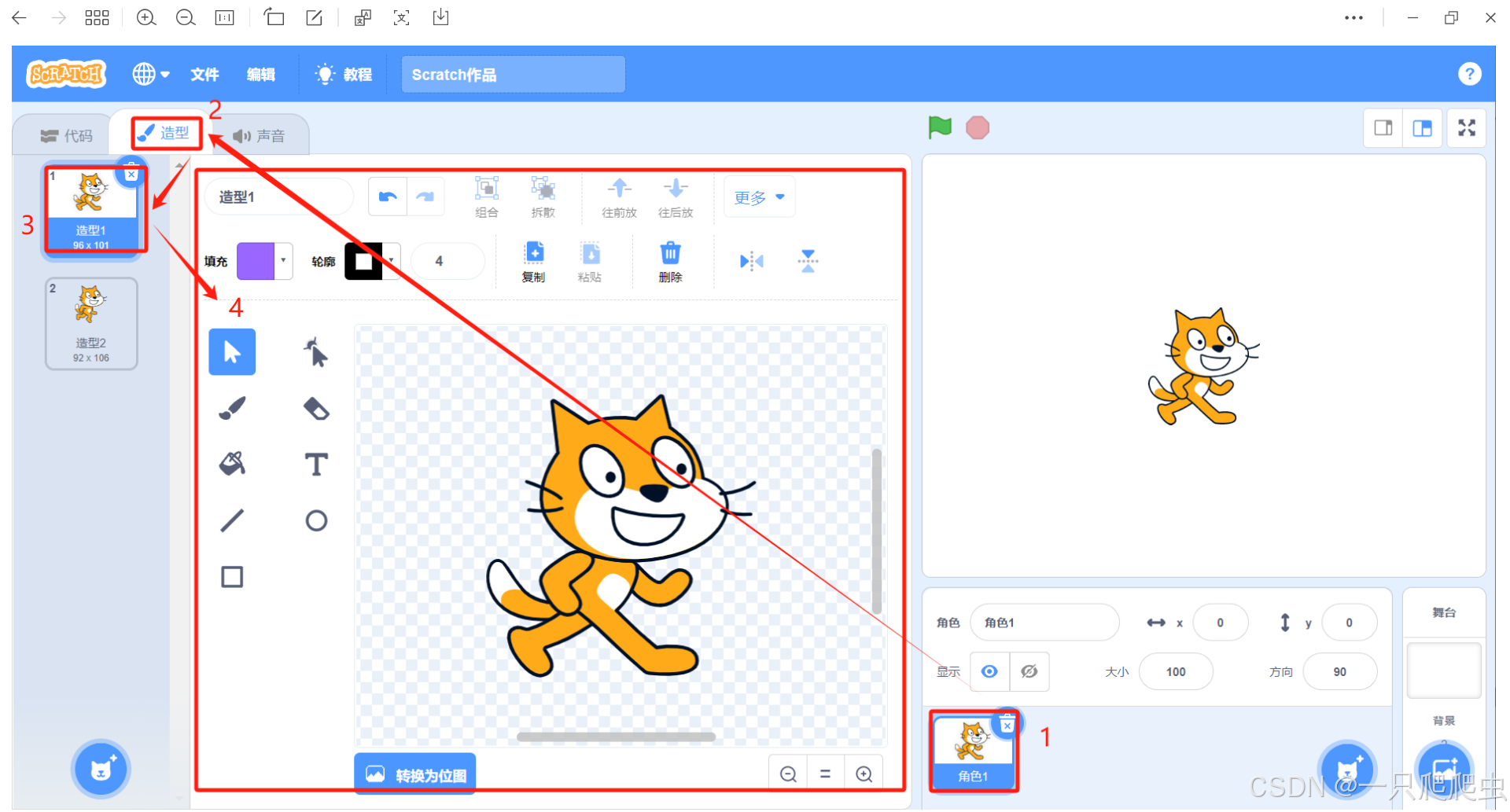Select the Fill bucket tool
This screenshot has width=1510, height=812.
pos(232,464)
